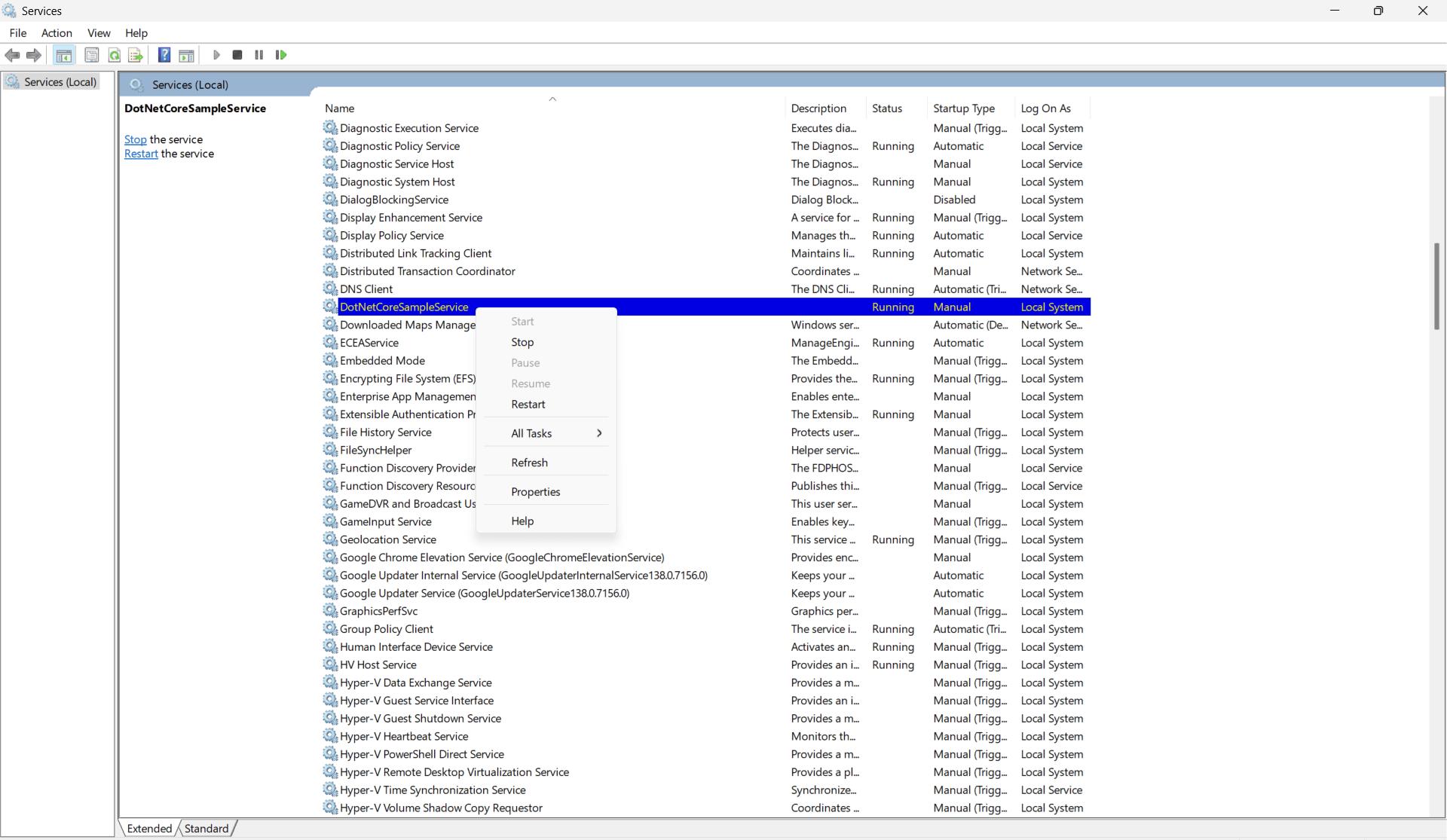This screenshot has width=1447, height=840.
Task: Click the Restart Service toolbar icon
Action: (281, 55)
